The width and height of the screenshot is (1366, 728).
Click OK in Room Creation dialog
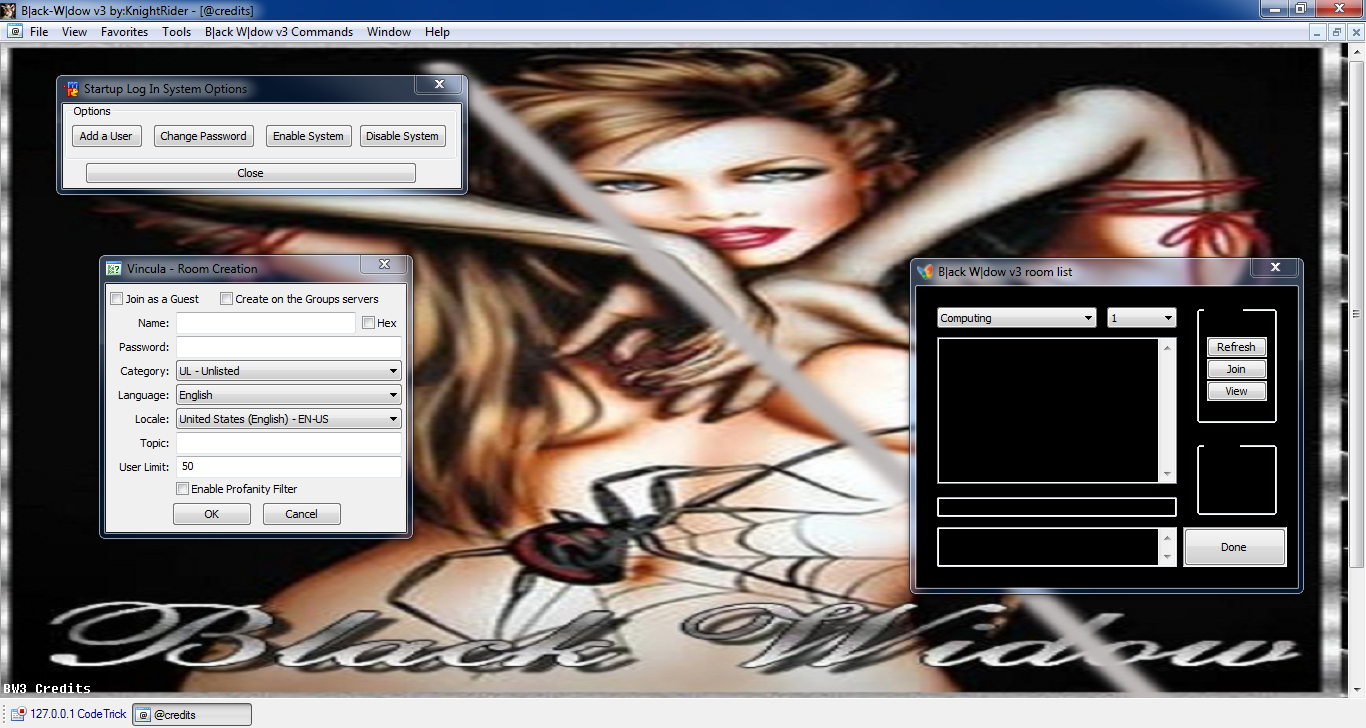(212, 514)
